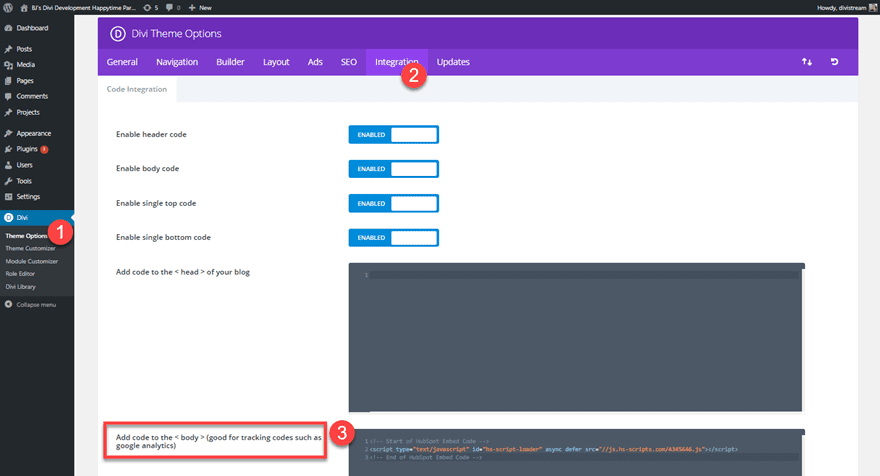This screenshot has height=476, width=880.
Task: Click the Users person icon
Action: point(8,166)
